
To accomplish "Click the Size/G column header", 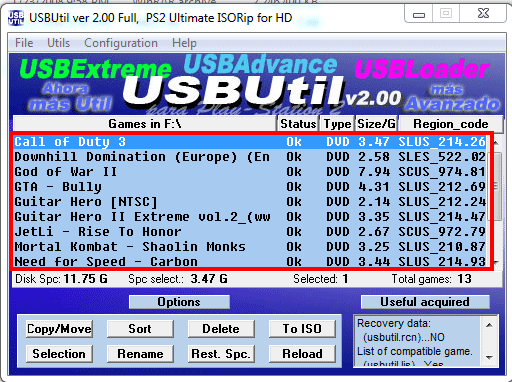I will pyautogui.click(x=376, y=124).
